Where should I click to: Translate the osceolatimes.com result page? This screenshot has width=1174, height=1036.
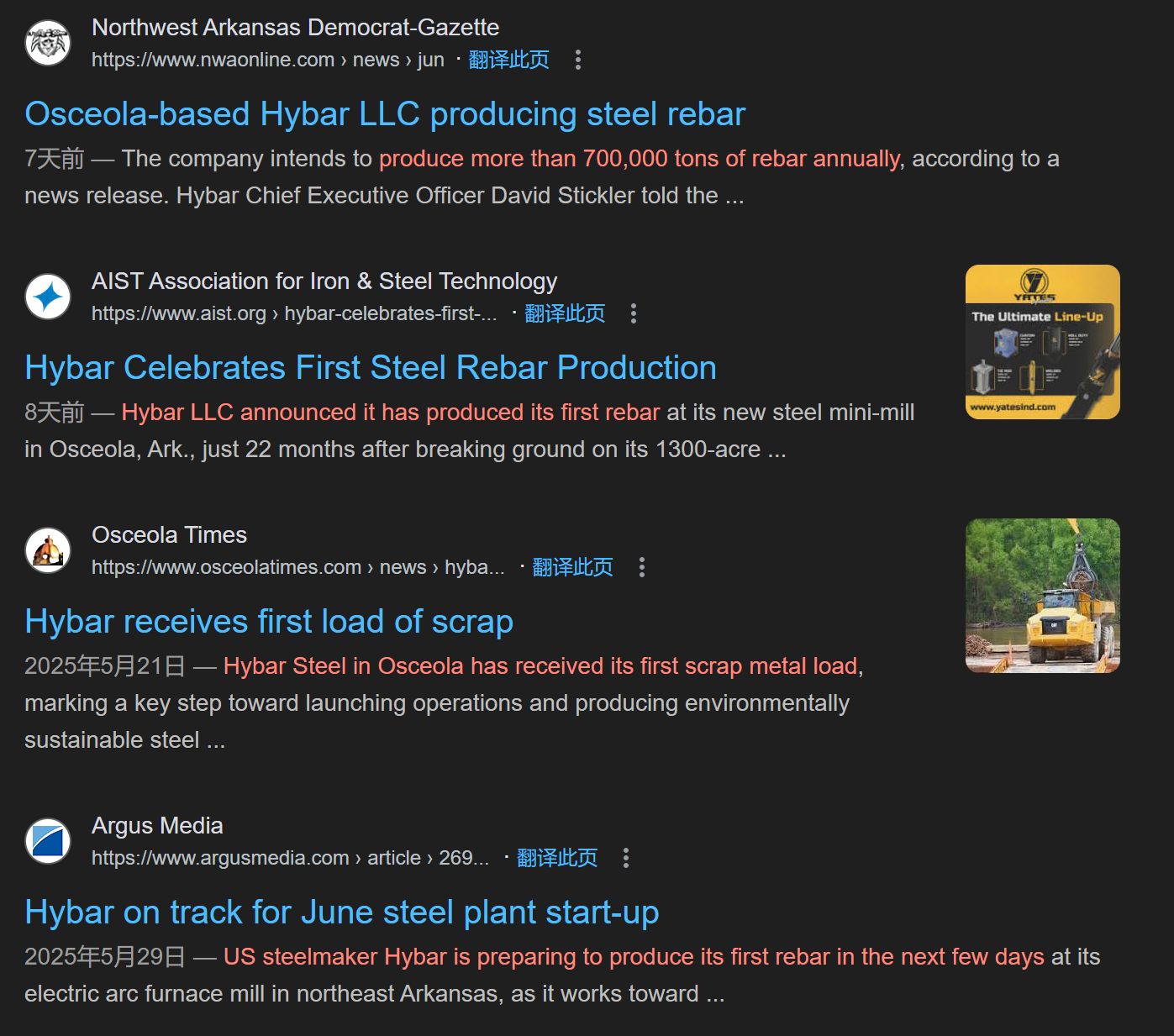click(572, 567)
